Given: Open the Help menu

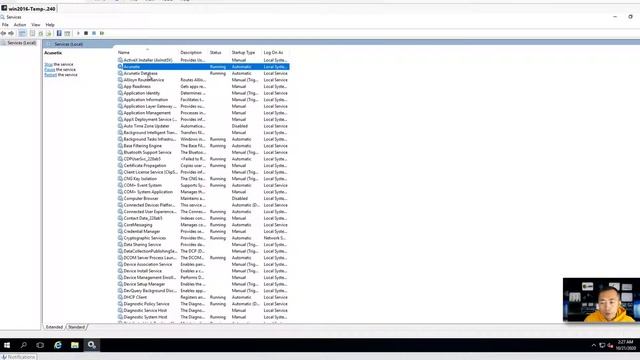Looking at the screenshot, I should (x=50, y=25).
